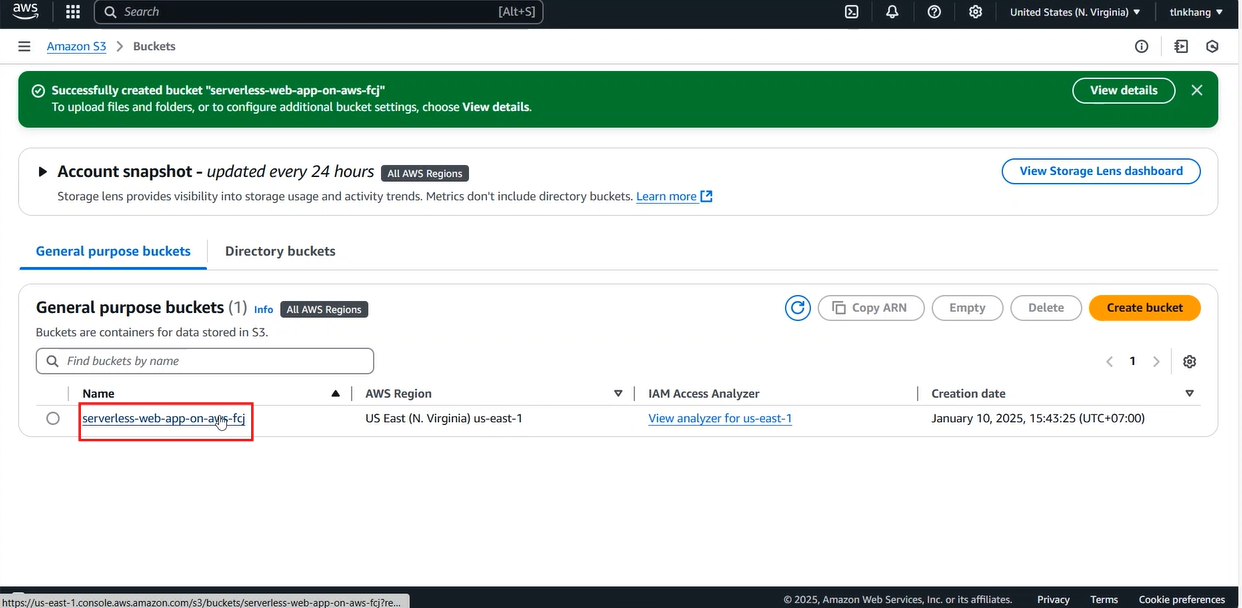
Task: Open the serverless-web-app-on-aws-fcj bucket link
Action: (164, 419)
